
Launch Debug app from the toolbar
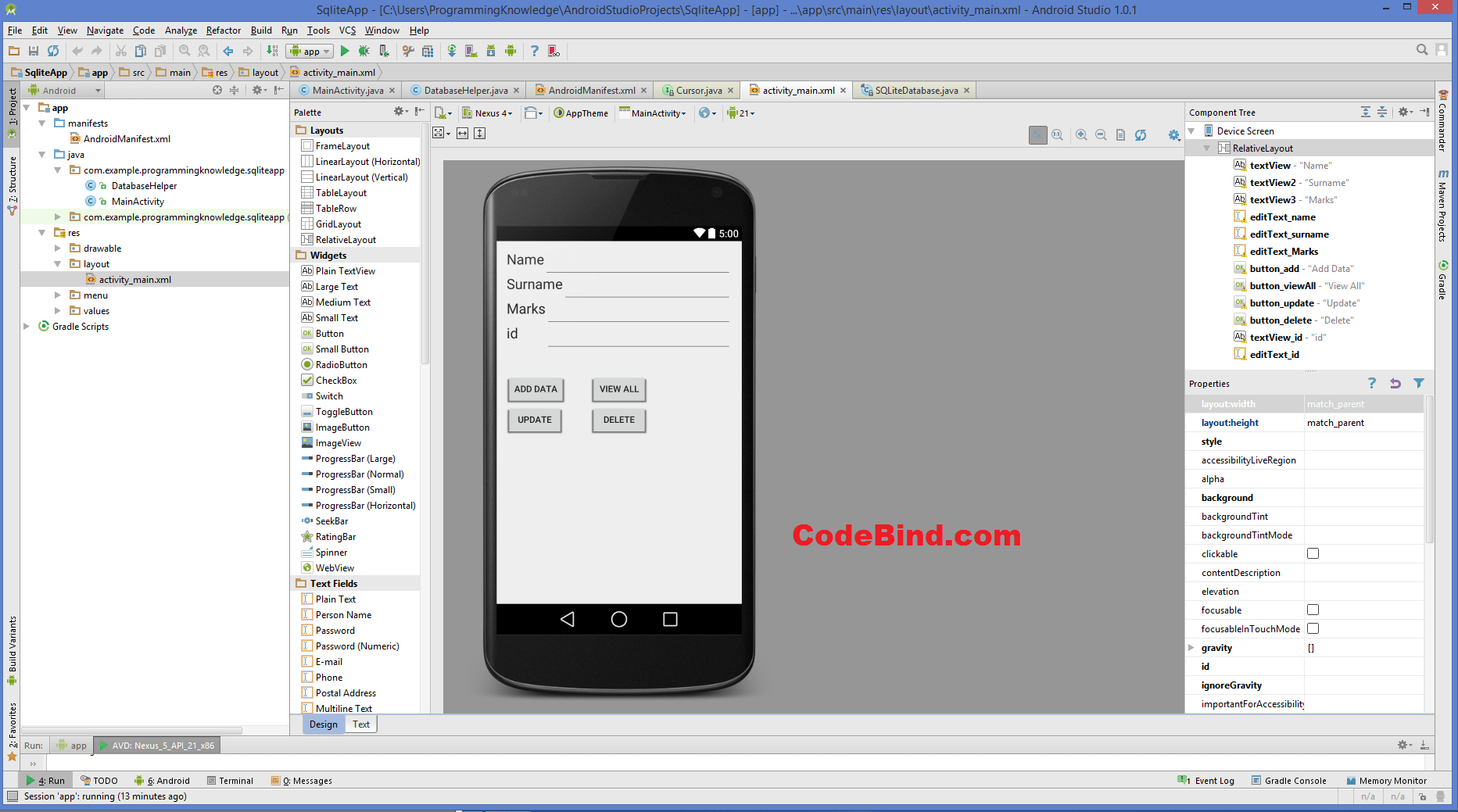pyautogui.click(x=364, y=51)
